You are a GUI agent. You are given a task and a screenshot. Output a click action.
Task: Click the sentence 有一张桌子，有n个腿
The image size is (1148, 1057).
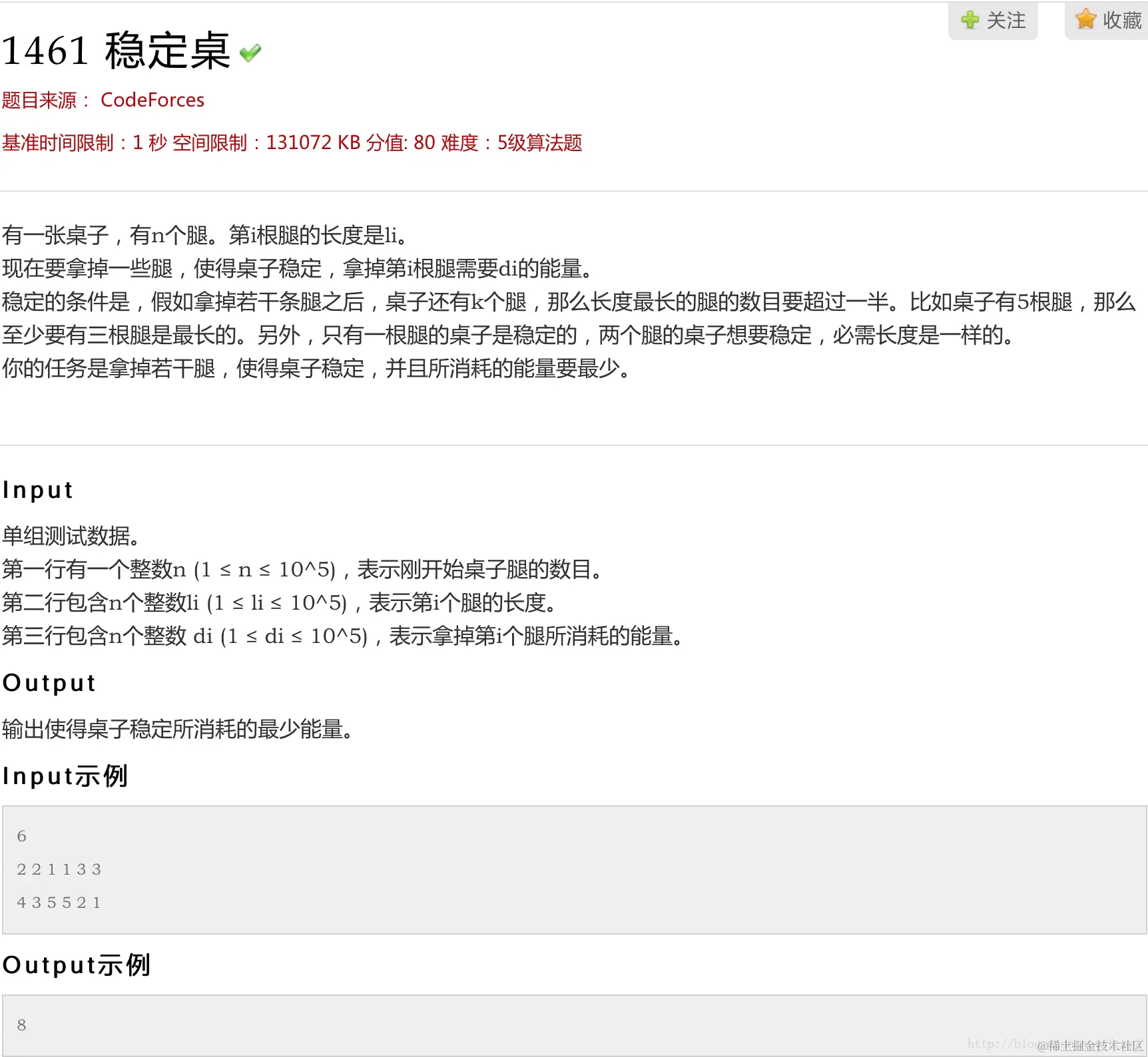tap(204, 234)
